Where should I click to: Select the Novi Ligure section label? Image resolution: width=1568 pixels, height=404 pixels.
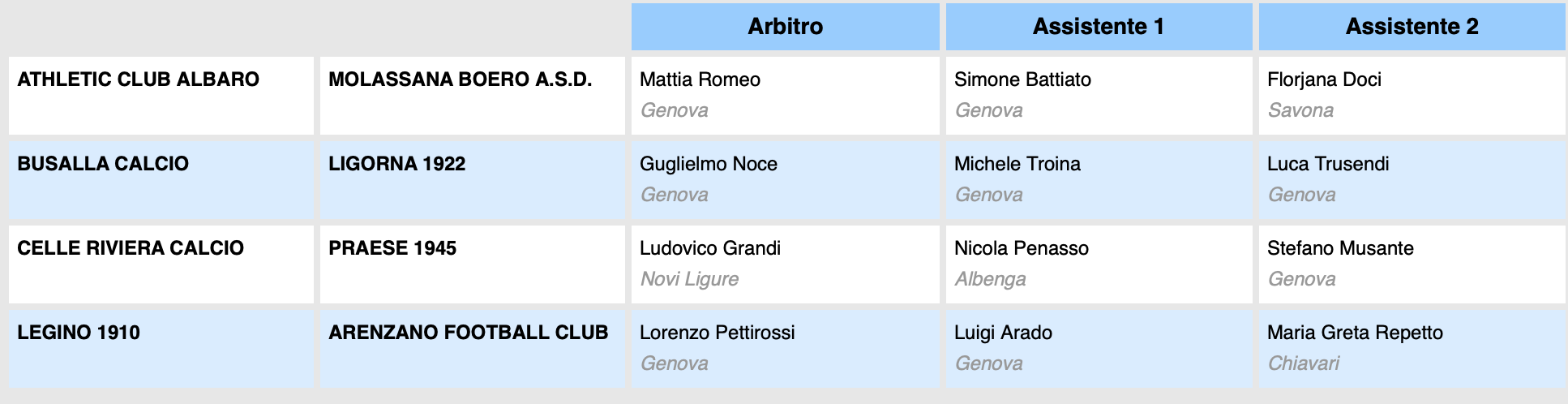pos(689,279)
